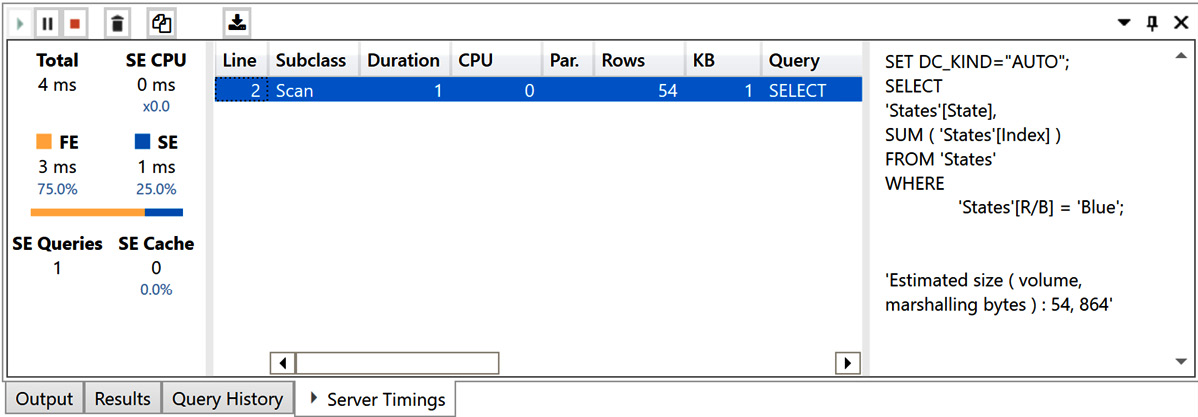Click the Rows column header
The height and width of the screenshot is (417, 1198).
tap(623, 60)
